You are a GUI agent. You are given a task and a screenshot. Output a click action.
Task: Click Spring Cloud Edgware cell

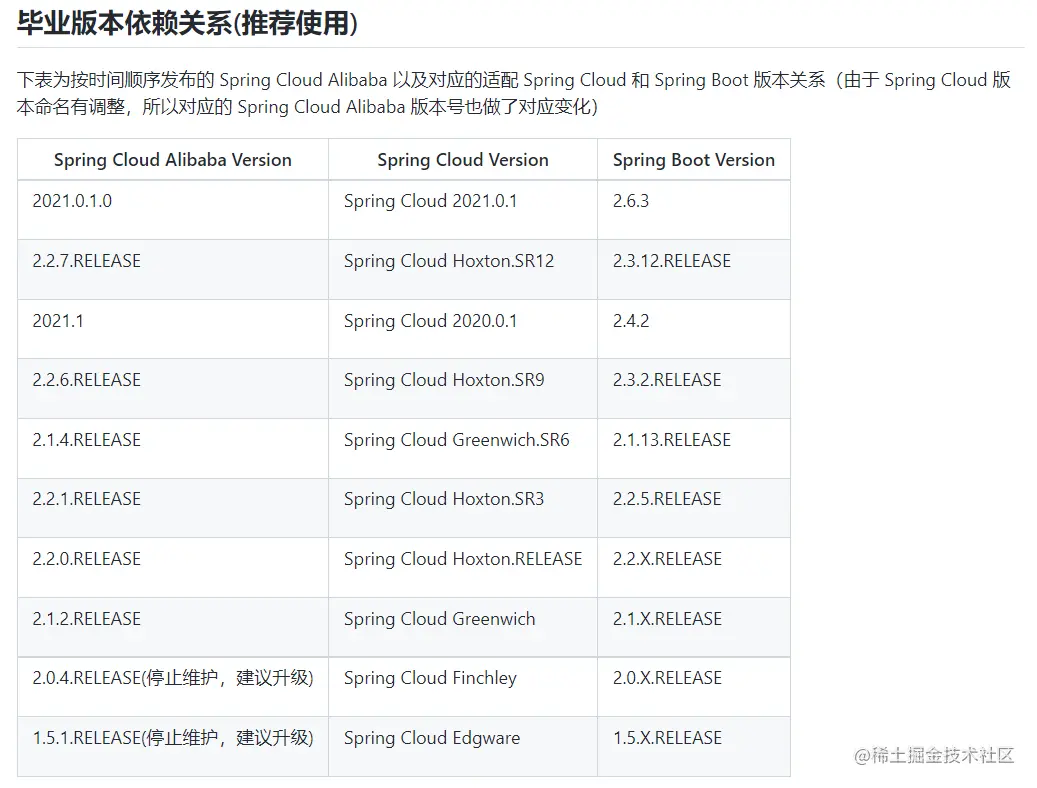tap(463, 746)
